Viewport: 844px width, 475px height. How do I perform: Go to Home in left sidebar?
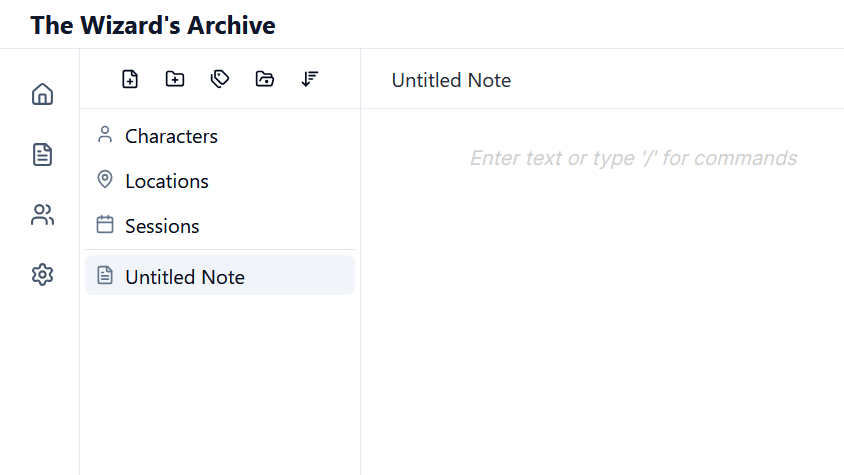tap(42, 95)
